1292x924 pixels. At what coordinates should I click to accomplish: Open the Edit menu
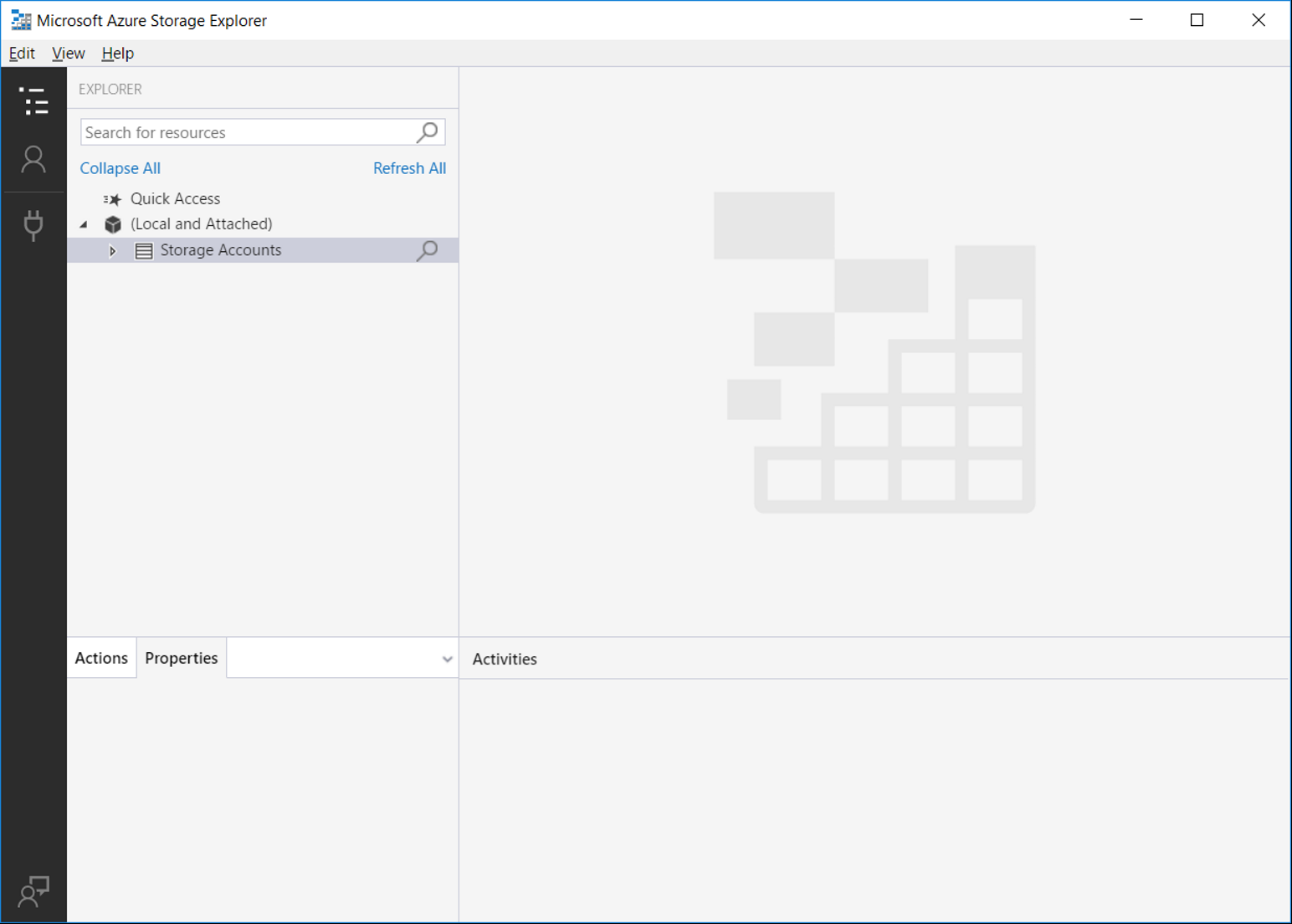tap(22, 54)
